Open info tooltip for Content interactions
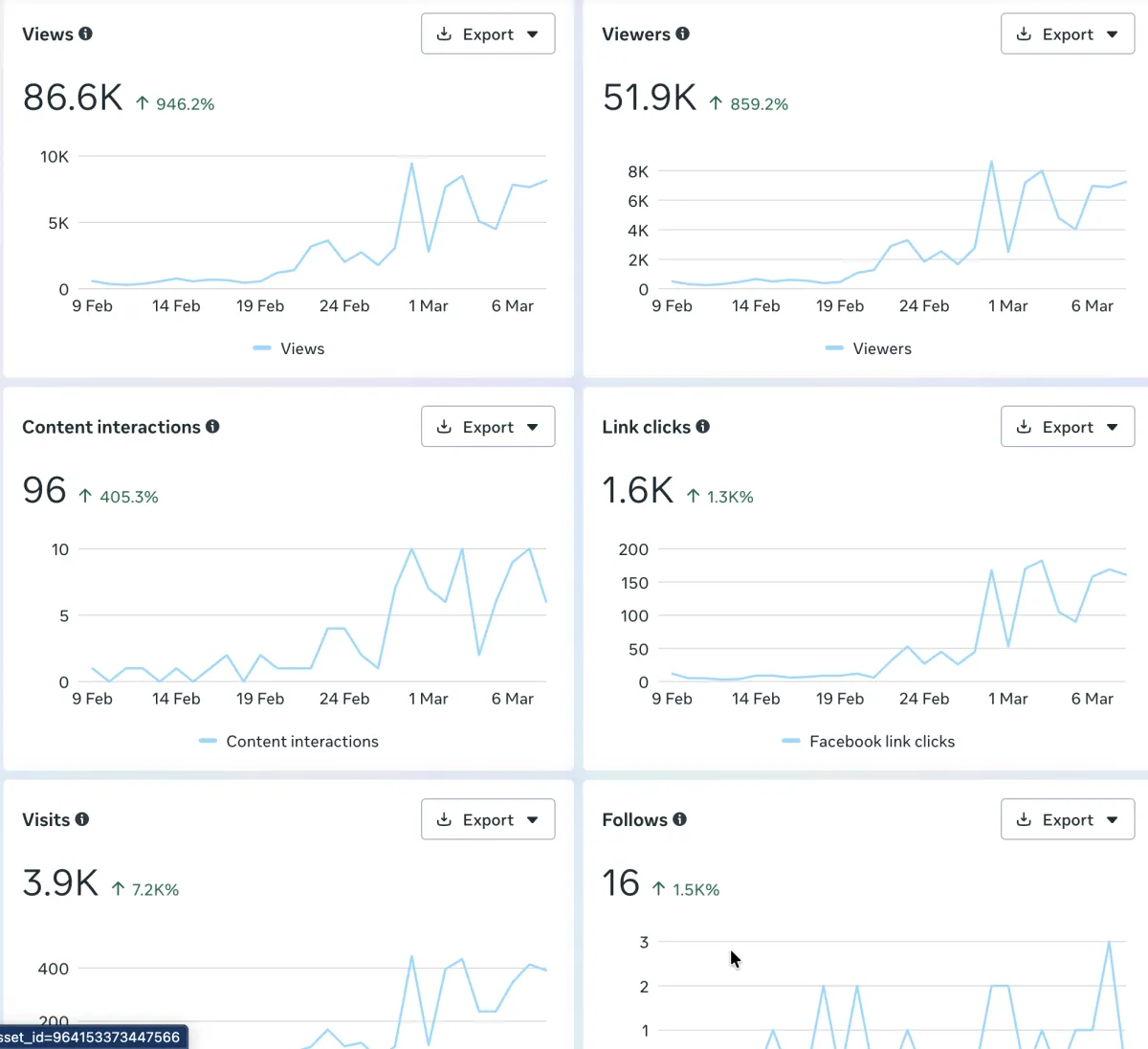Screen dimensions: 1148x1049 (x=213, y=427)
